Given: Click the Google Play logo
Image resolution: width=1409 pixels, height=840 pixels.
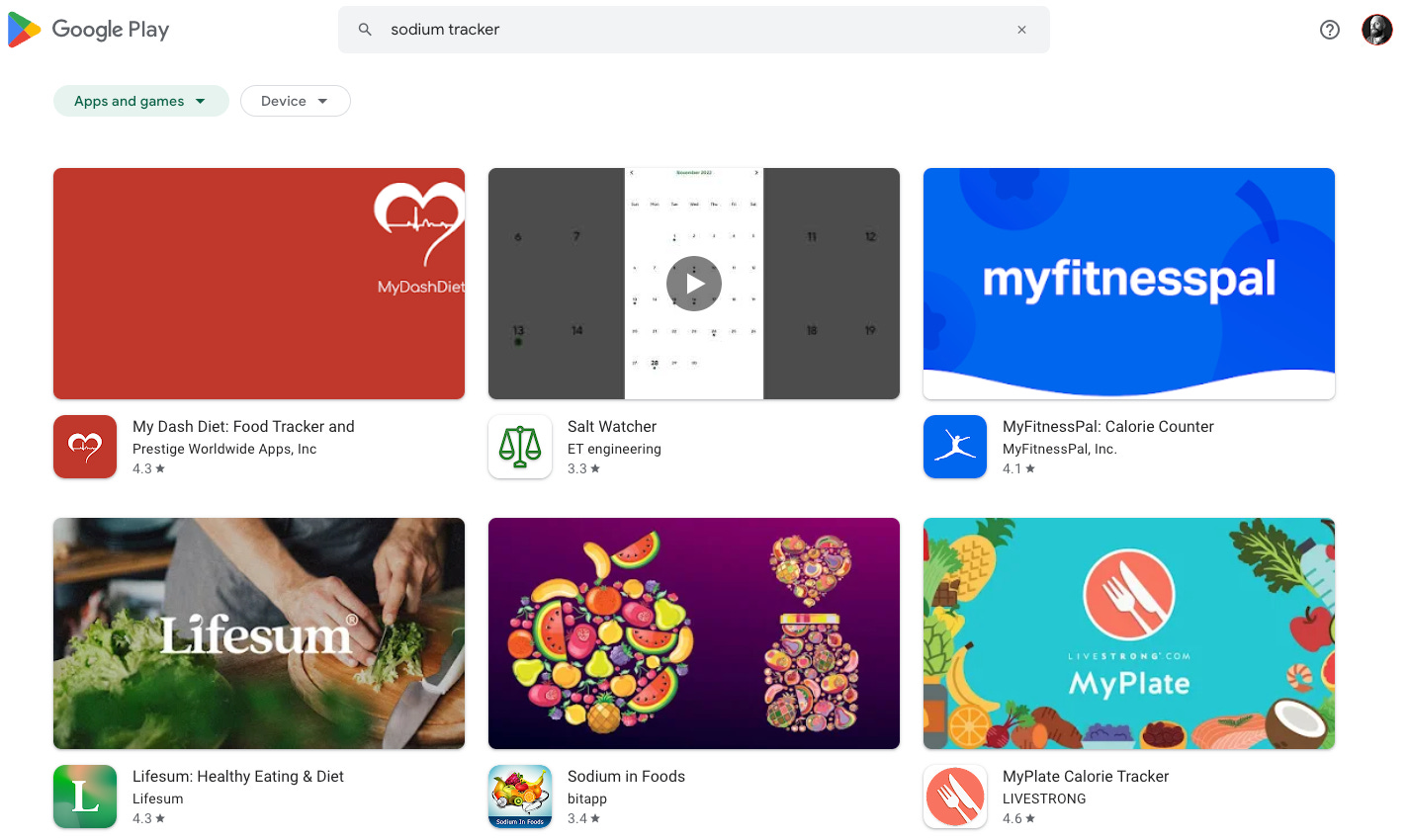Looking at the screenshot, I should pos(89,30).
